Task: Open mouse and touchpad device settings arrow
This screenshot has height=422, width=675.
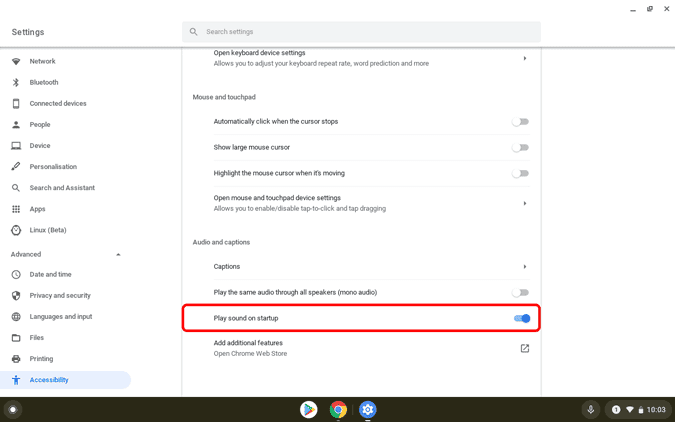Action: pos(525,203)
